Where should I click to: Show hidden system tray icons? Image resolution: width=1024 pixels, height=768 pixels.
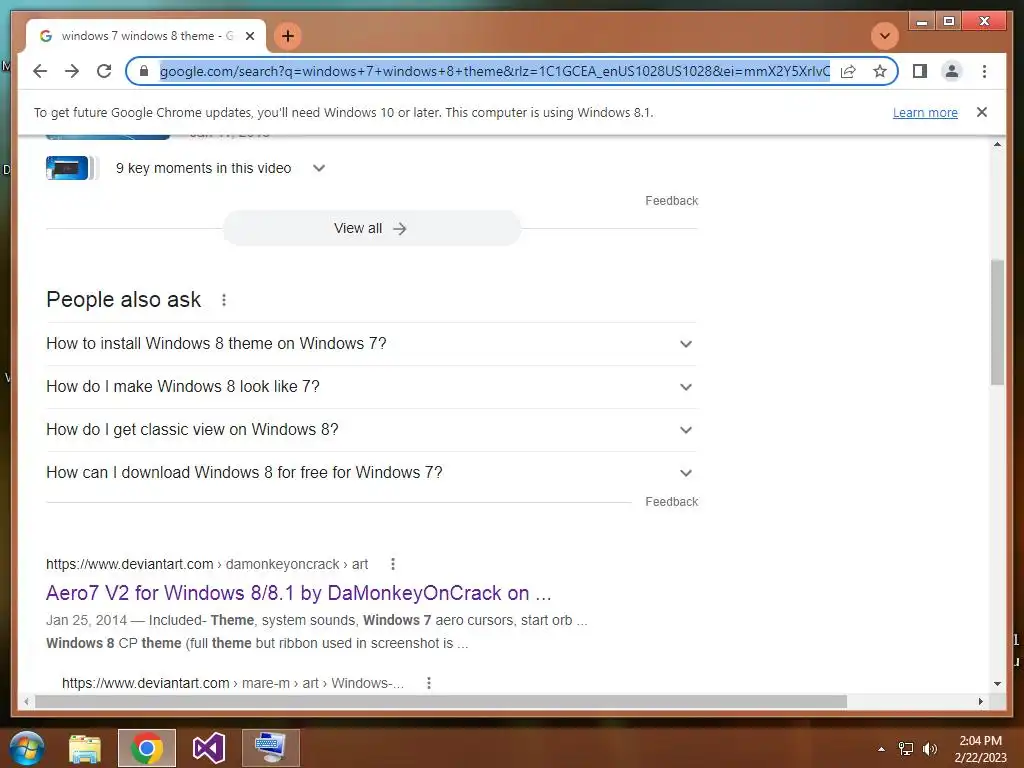coord(882,749)
